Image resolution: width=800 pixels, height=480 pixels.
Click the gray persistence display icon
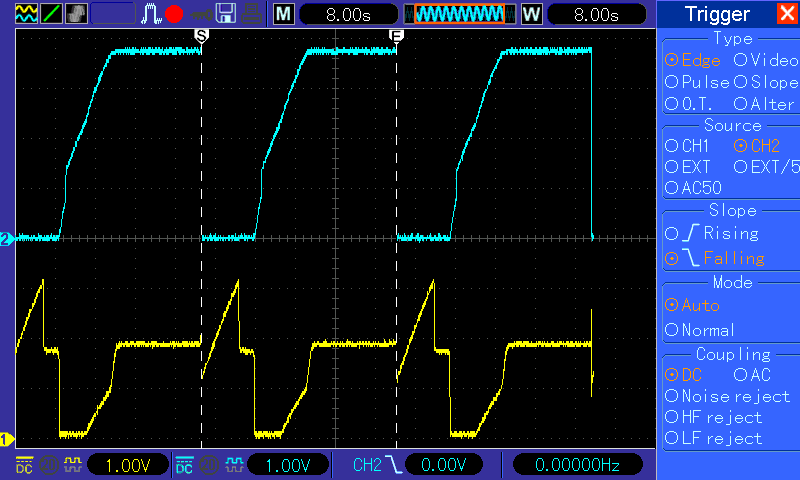click(x=77, y=14)
